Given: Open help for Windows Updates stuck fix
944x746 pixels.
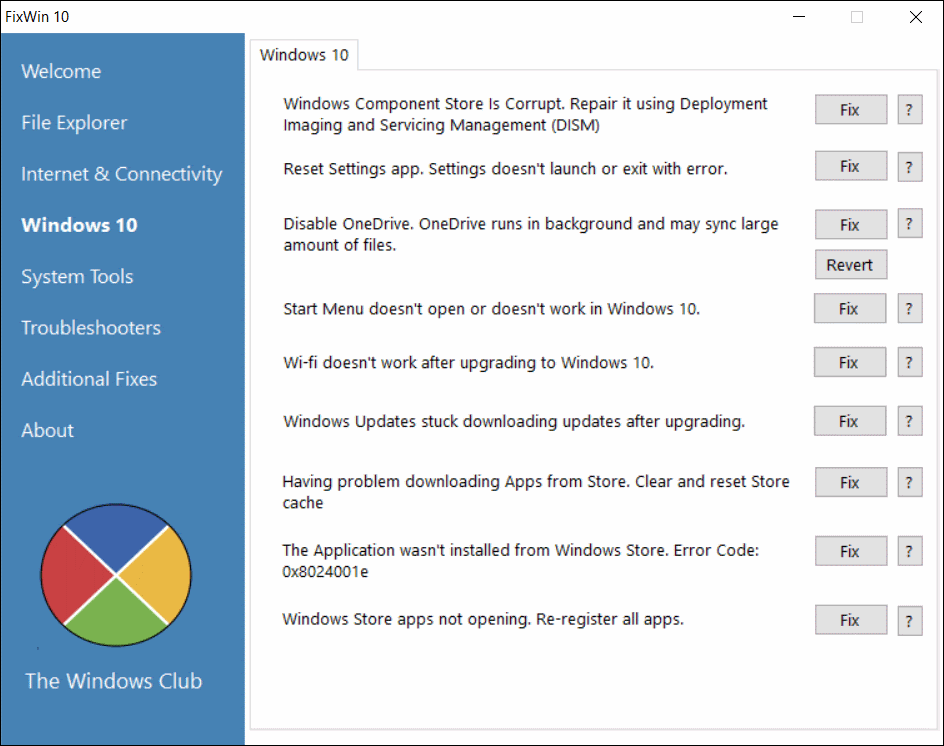Looking at the screenshot, I should pos(910,421).
